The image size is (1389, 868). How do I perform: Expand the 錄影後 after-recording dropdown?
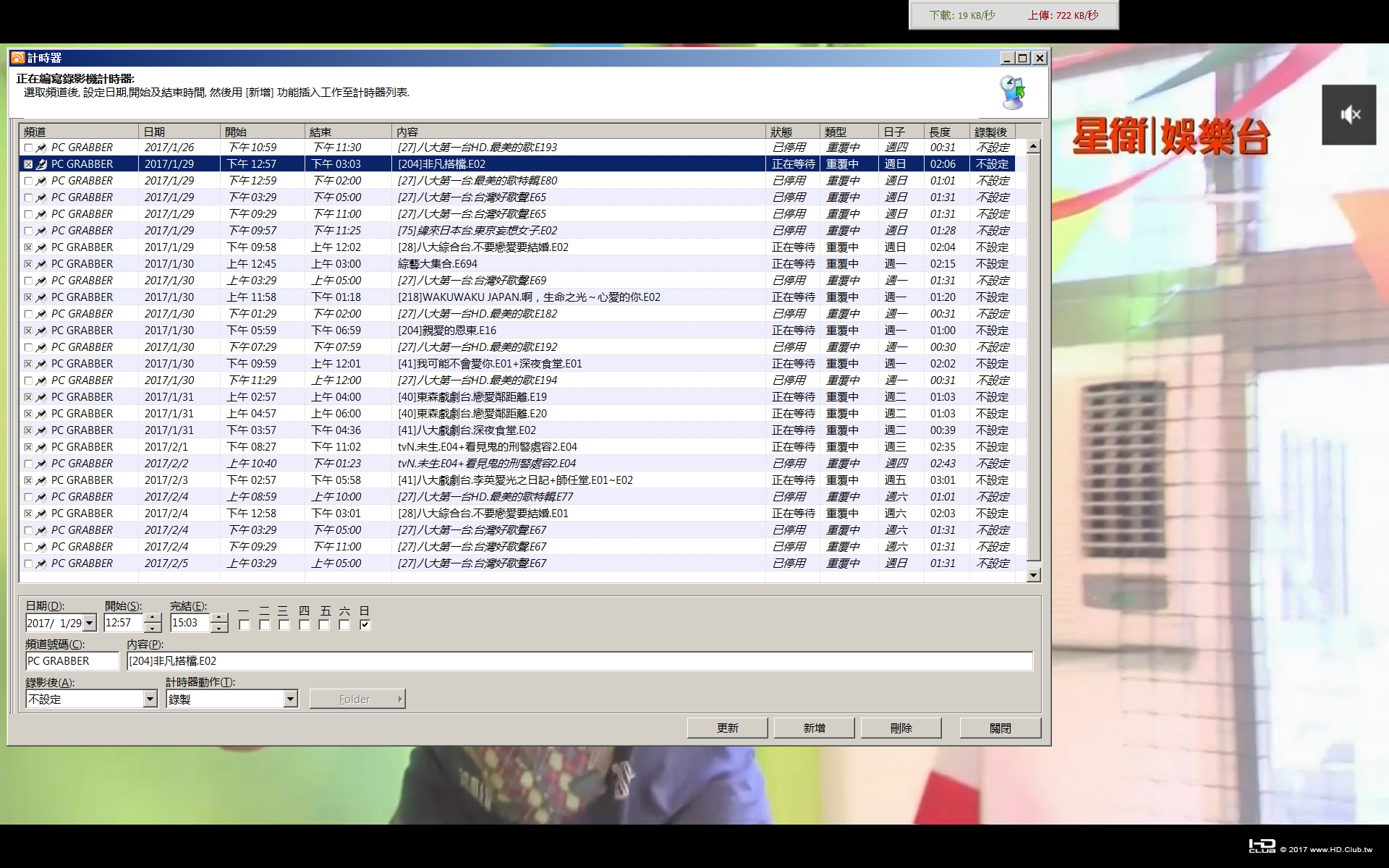coord(150,699)
